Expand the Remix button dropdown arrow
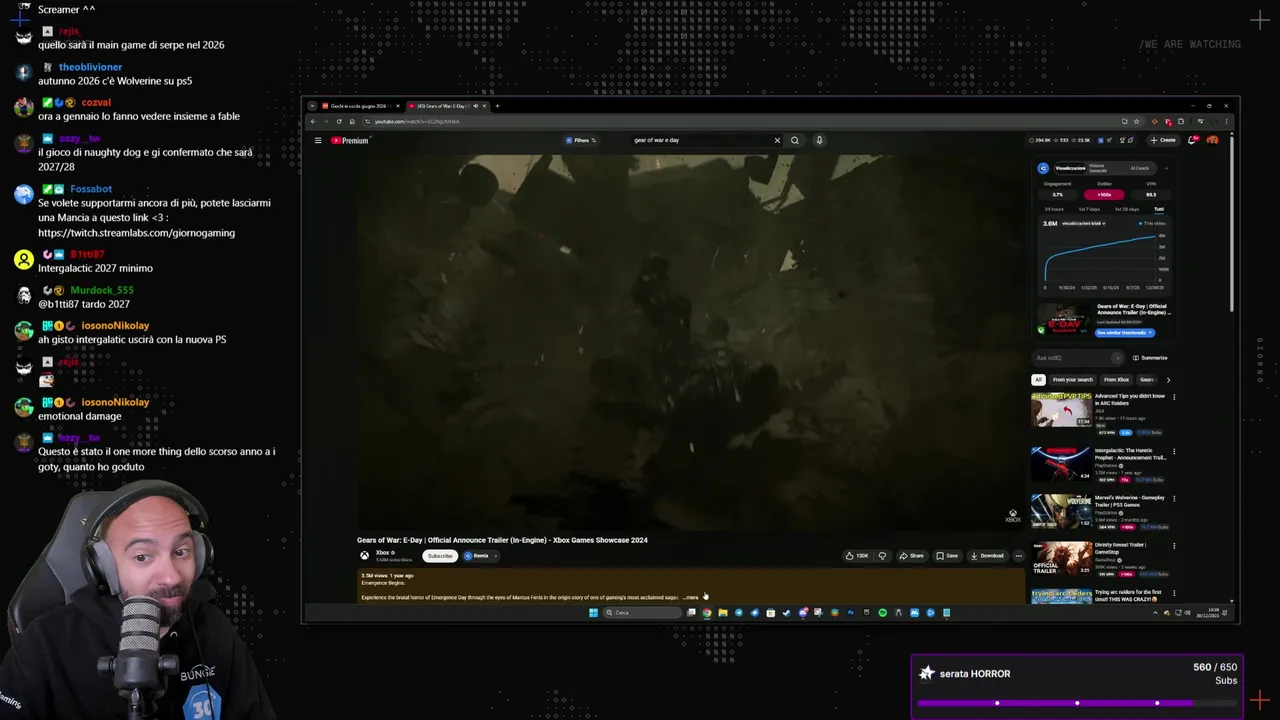This screenshot has width=1280, height=720. 495,556
